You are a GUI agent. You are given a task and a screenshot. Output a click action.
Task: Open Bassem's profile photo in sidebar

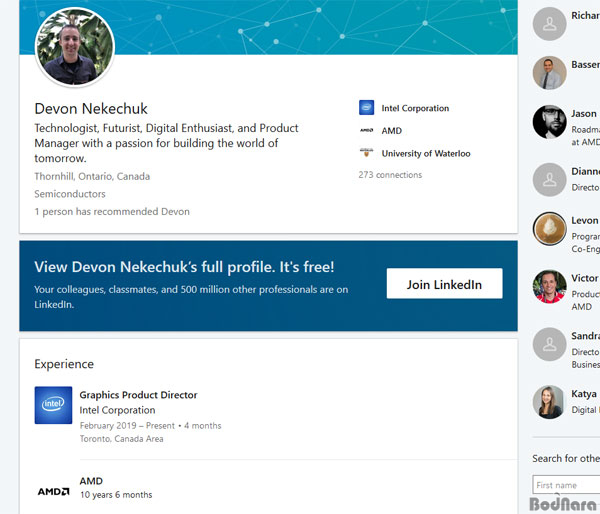point(549,73)
